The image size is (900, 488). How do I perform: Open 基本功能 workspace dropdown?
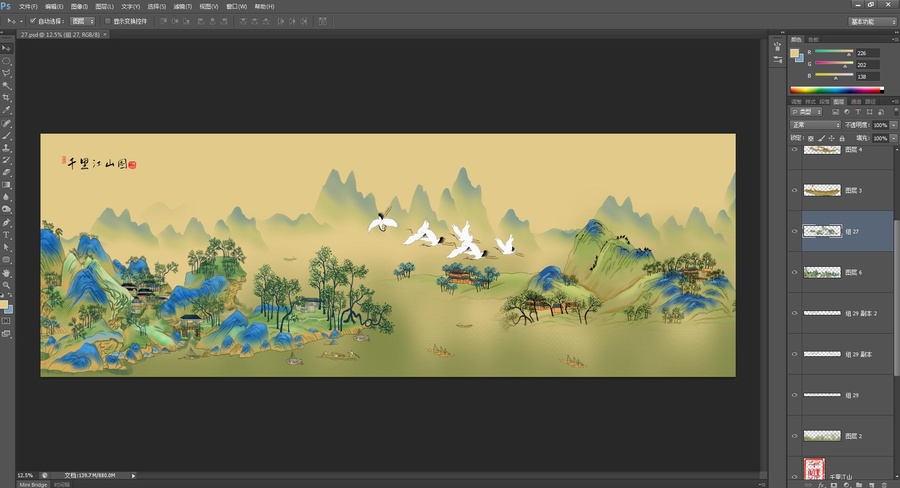click(x=872, y=22)
